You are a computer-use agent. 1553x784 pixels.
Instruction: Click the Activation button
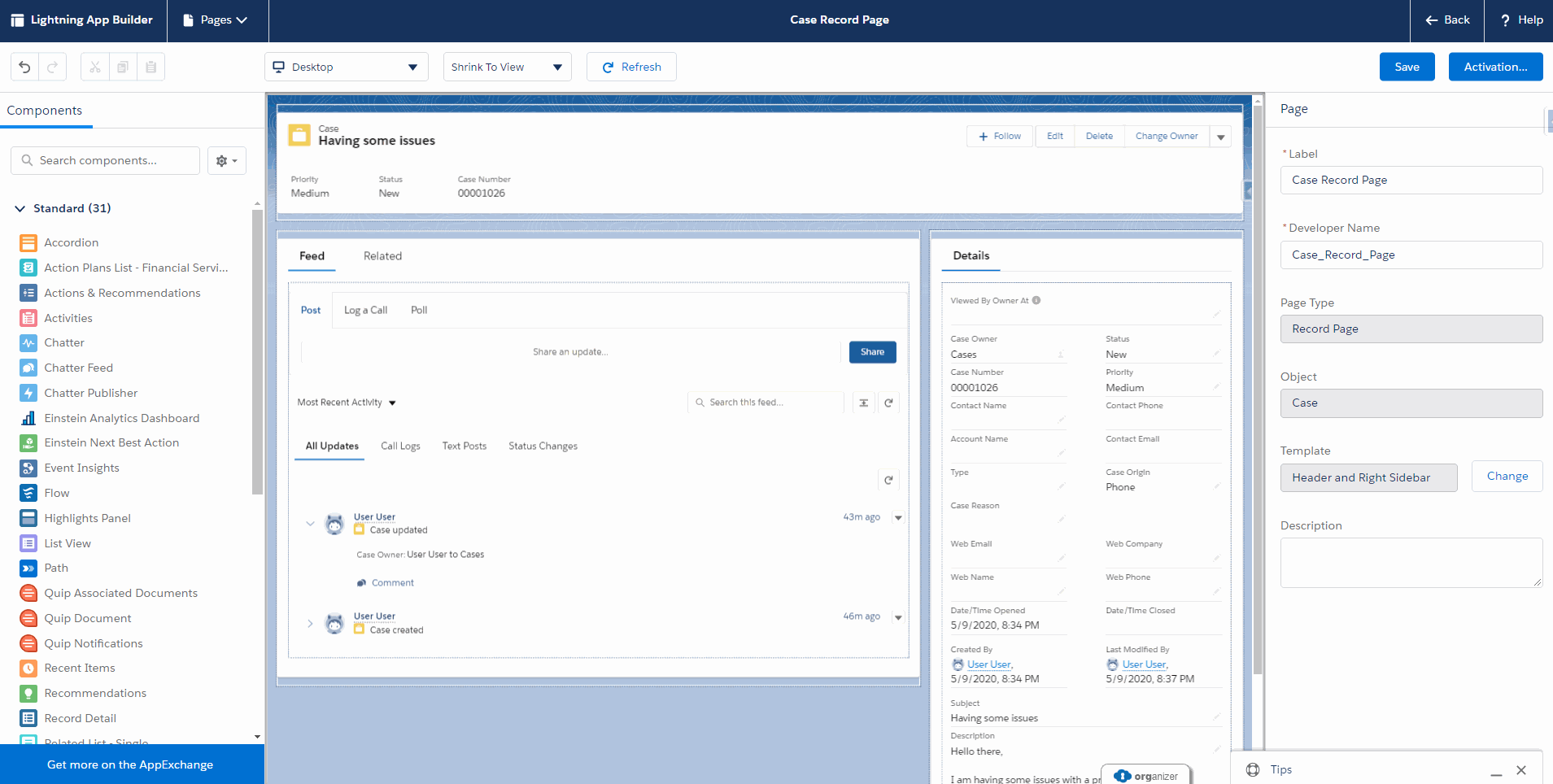(1495, 67)
